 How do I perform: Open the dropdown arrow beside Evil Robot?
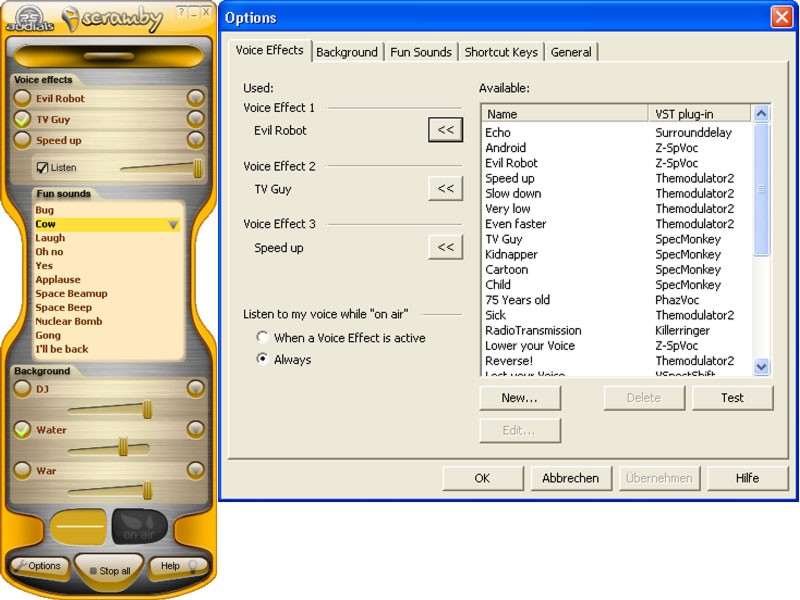click(195, 98)
